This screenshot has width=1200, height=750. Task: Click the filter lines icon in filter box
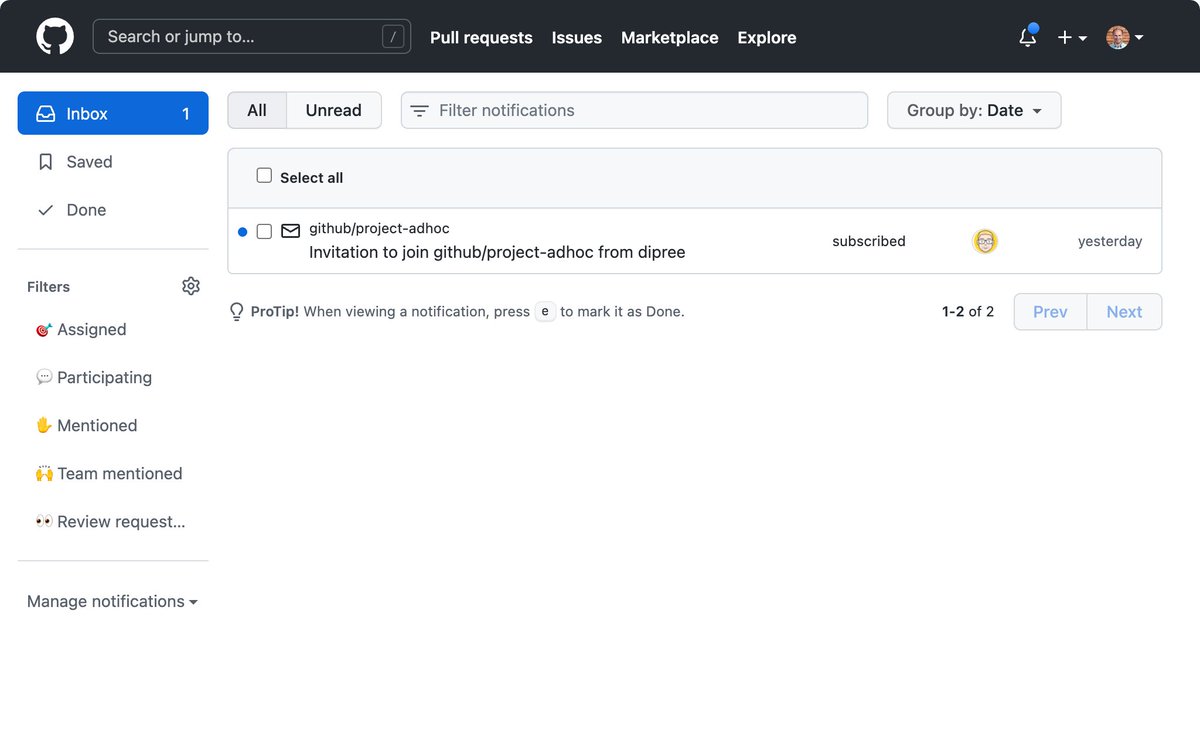[420, 111]
